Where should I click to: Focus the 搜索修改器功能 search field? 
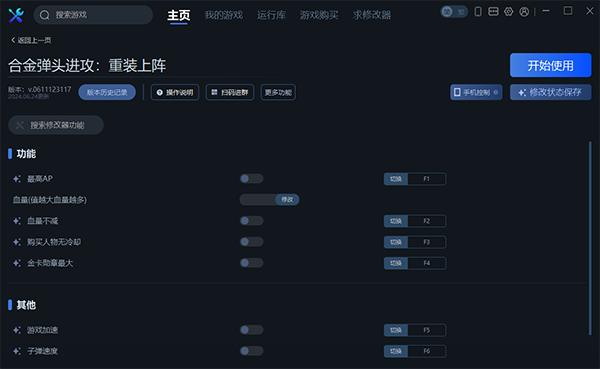(56, 125)
